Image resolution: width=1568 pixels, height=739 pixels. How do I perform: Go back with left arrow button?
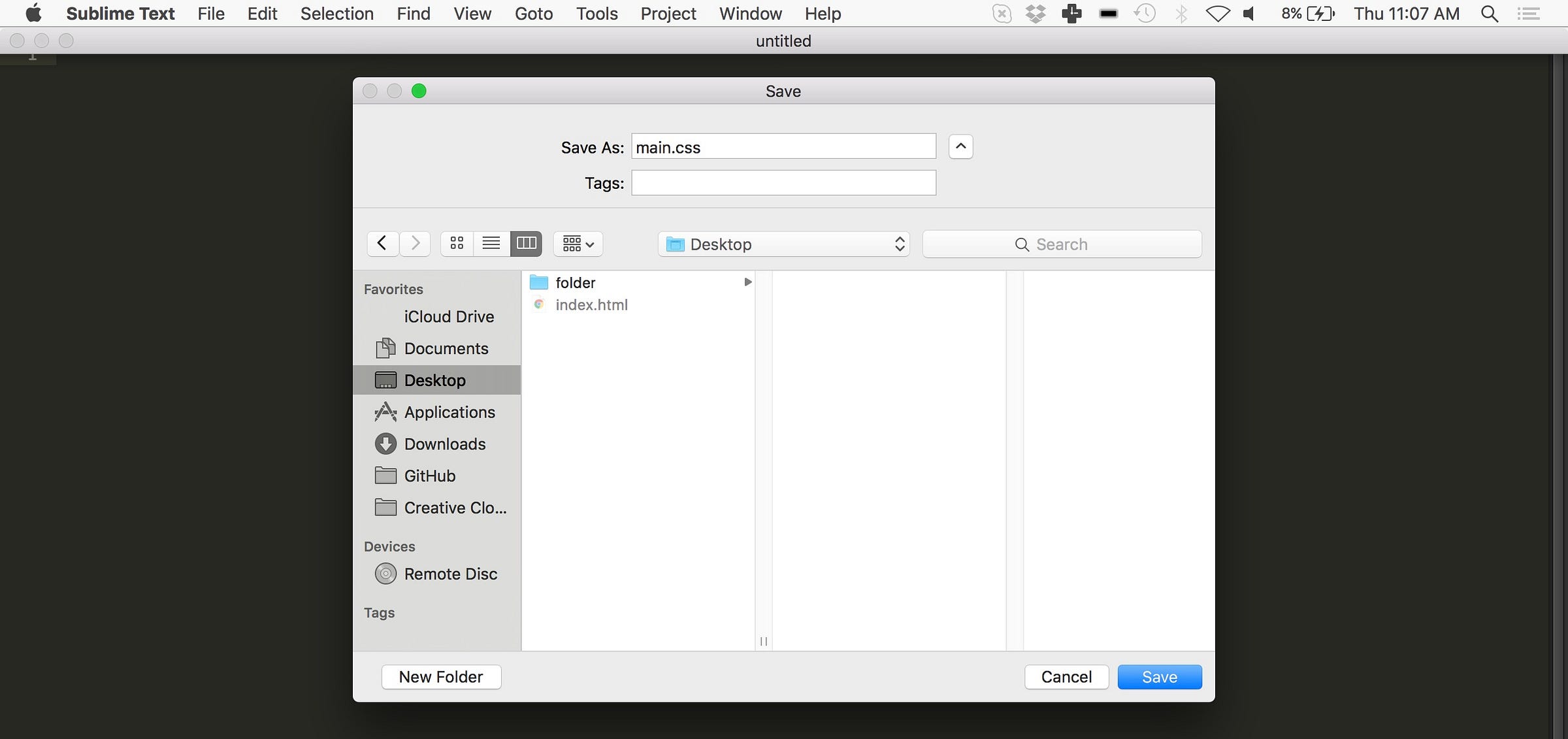coord(383,244)
